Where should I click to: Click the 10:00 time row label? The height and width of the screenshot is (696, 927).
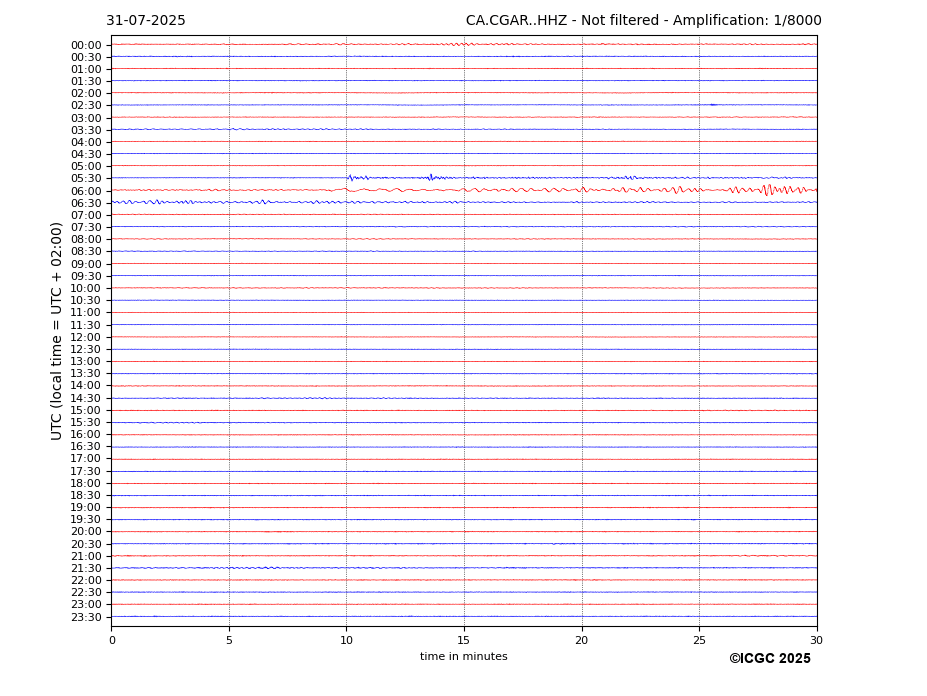(x=86, y=288)
